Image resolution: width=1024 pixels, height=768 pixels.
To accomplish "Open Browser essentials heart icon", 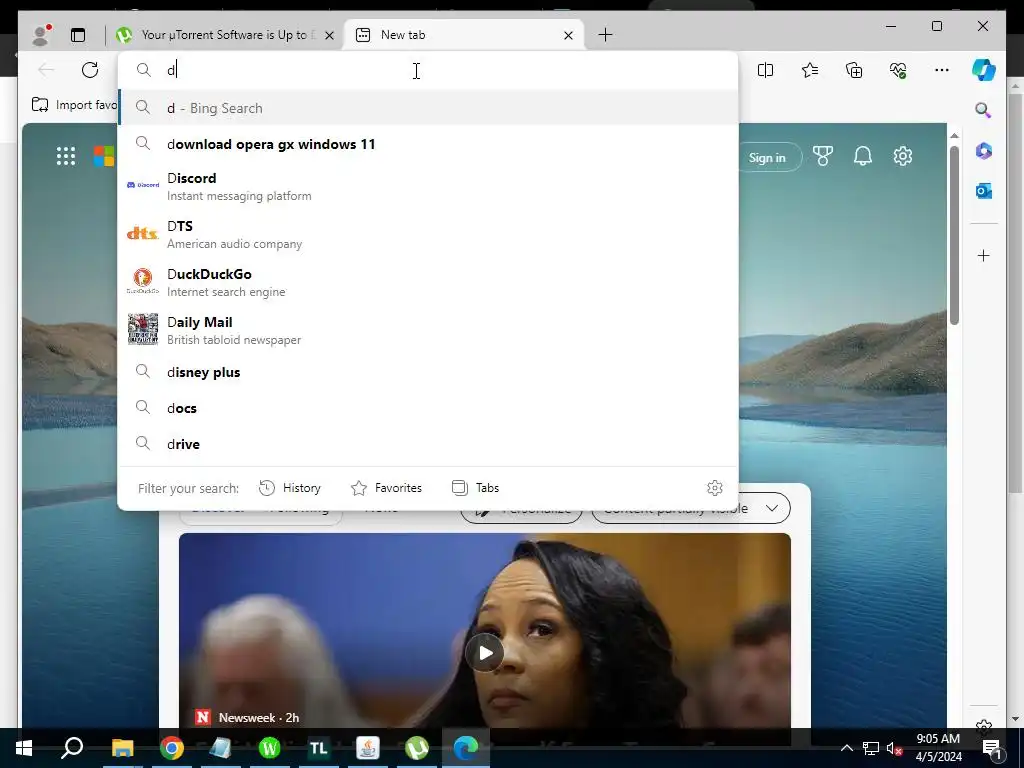I will (x=898, y=70).
